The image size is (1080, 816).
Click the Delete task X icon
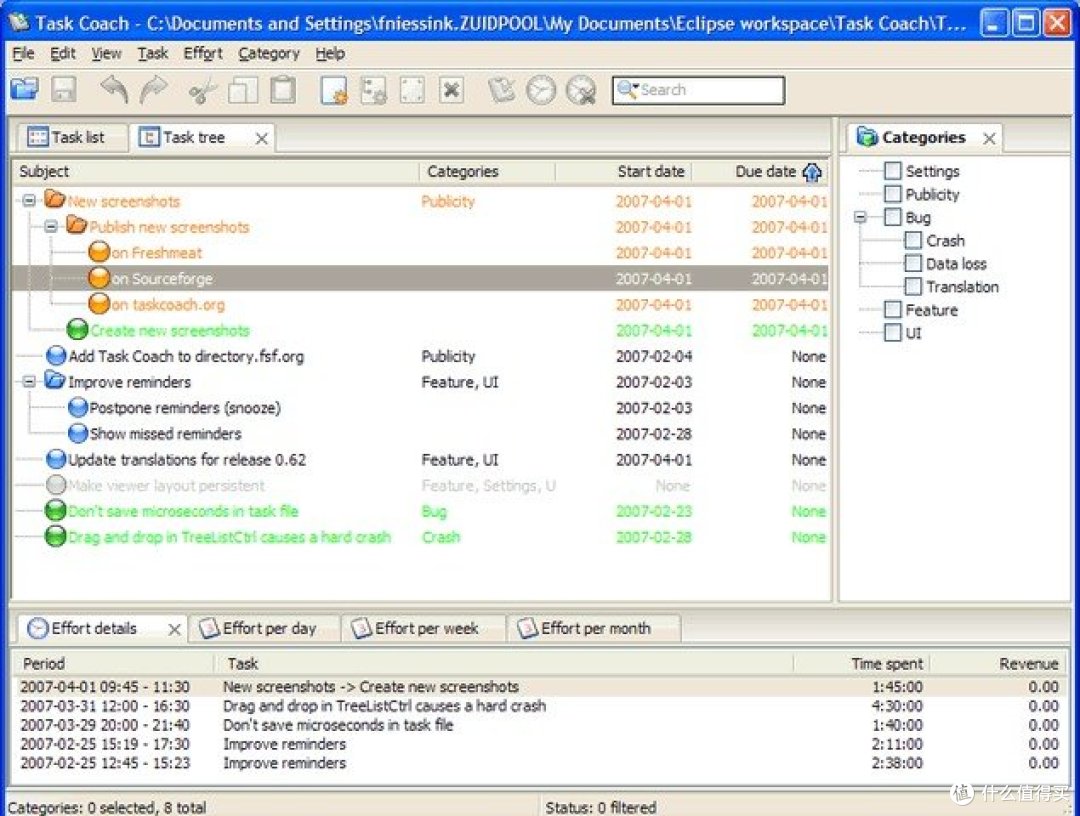coord(452,91)
